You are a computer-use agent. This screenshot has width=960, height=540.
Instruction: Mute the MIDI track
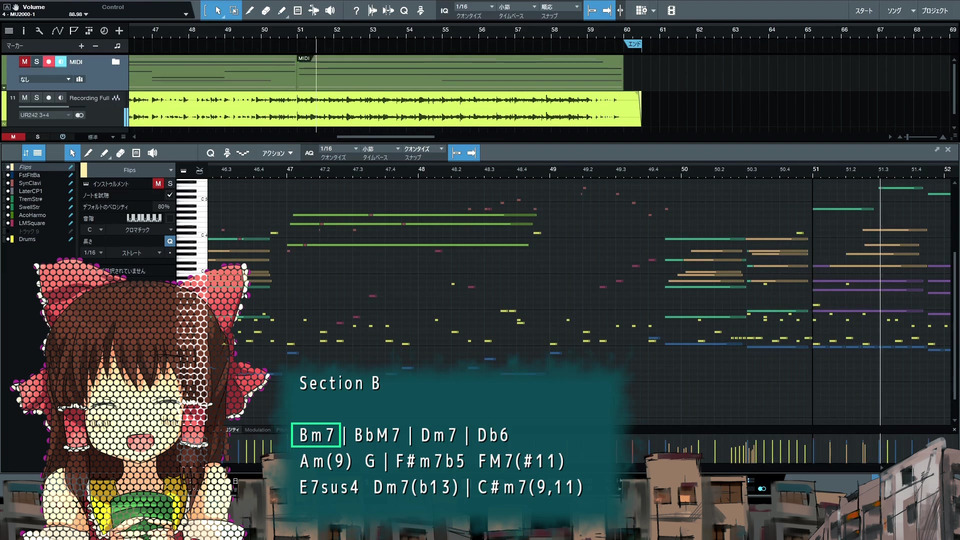[x=24, y=62]
